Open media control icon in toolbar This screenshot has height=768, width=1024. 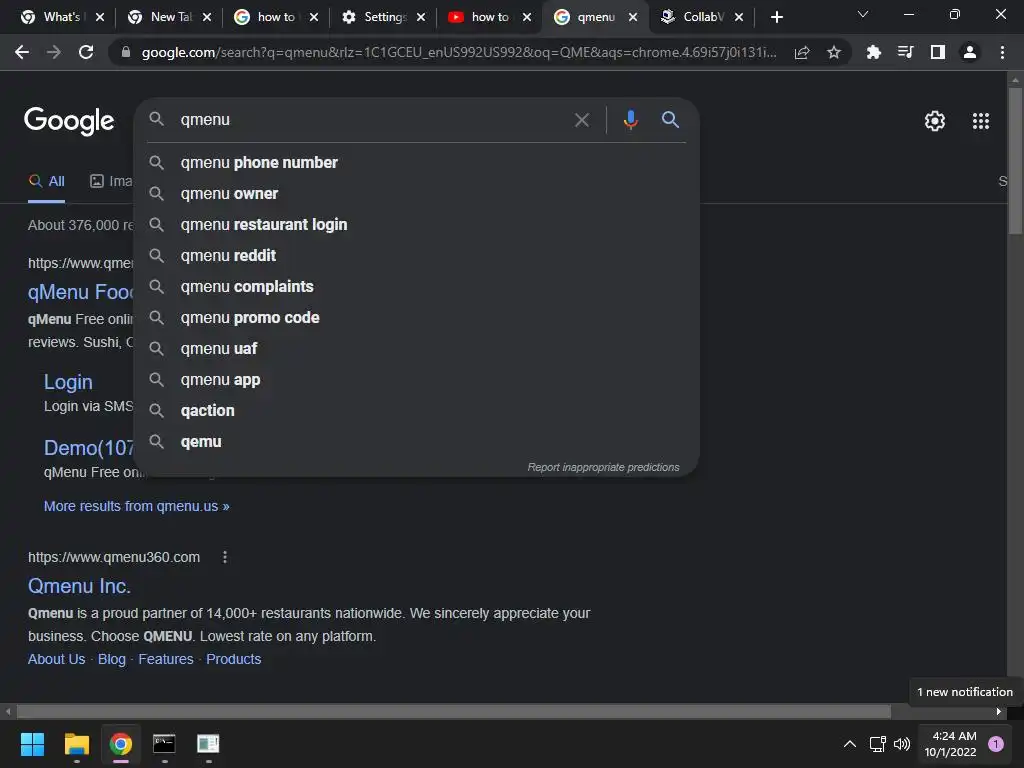click(905, 52)
